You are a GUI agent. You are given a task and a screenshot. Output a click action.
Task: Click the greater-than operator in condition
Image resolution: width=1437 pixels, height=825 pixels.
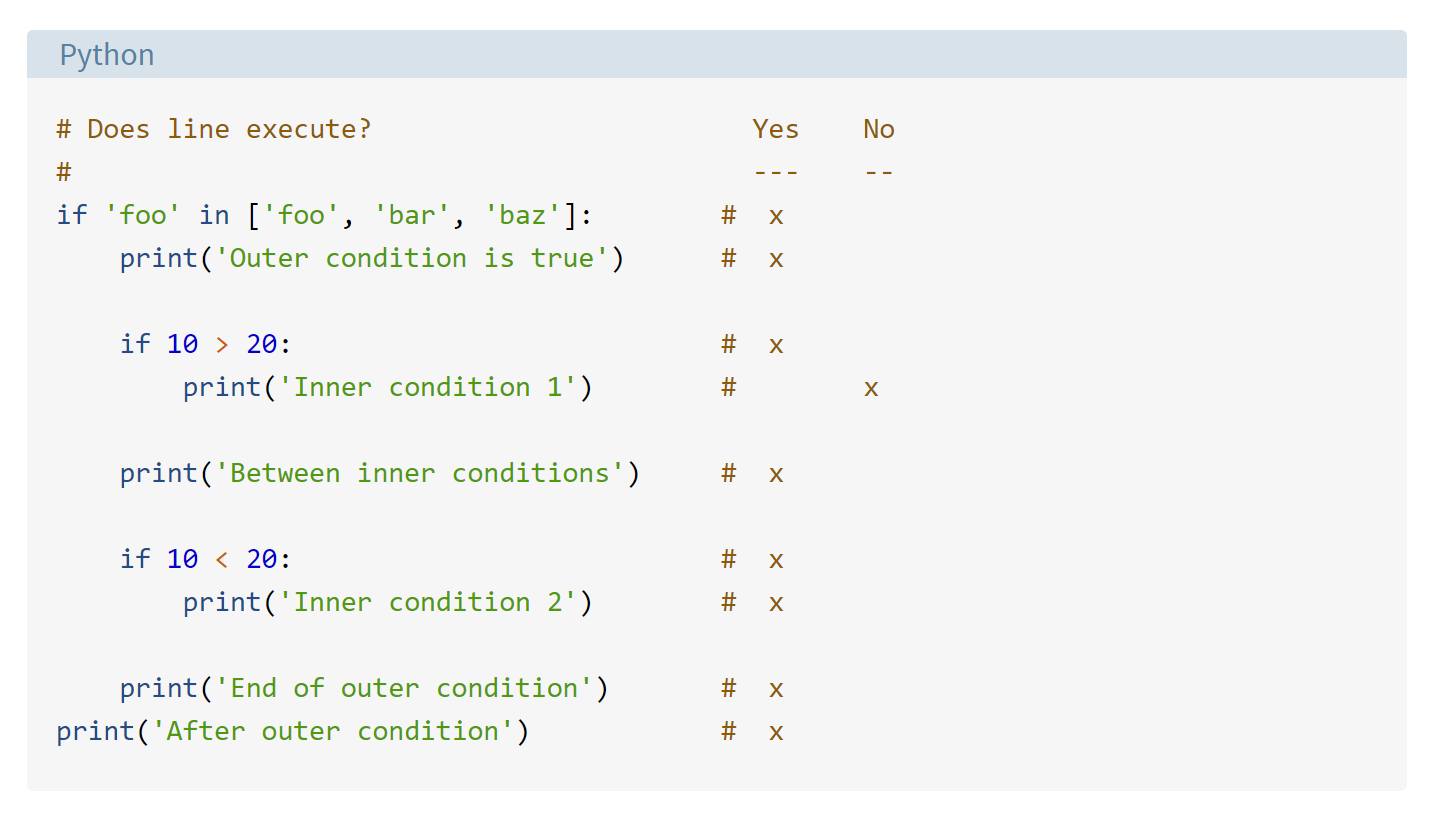[x=222, y=345]
